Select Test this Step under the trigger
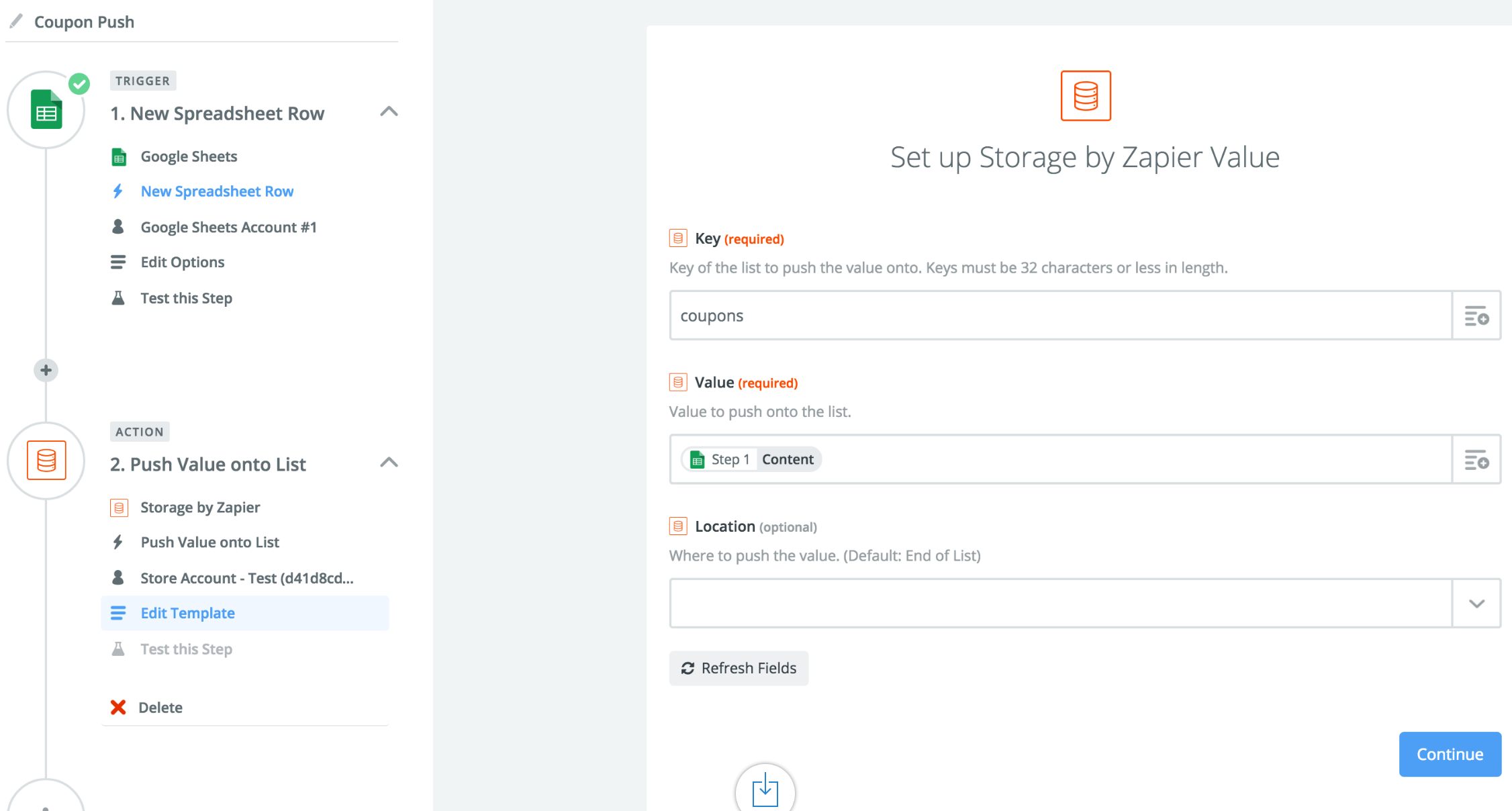 pos(186,298)
